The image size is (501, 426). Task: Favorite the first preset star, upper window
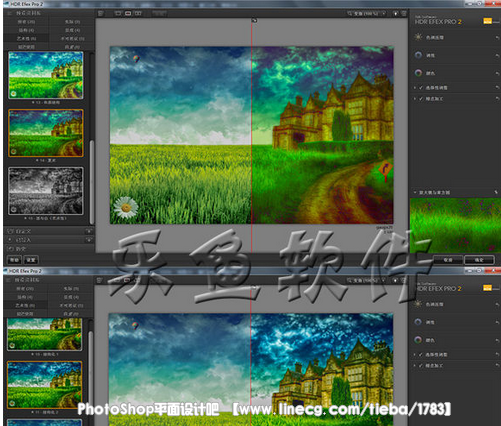33,102
